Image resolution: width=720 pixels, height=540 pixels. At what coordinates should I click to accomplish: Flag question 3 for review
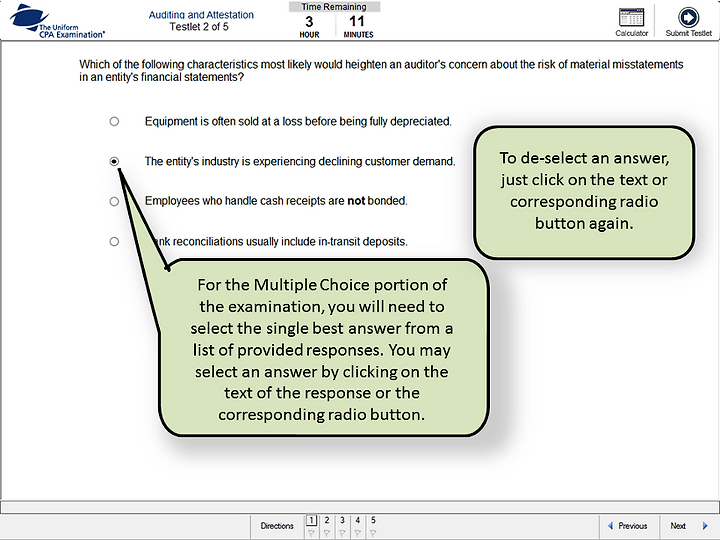[x=342, y=533]
